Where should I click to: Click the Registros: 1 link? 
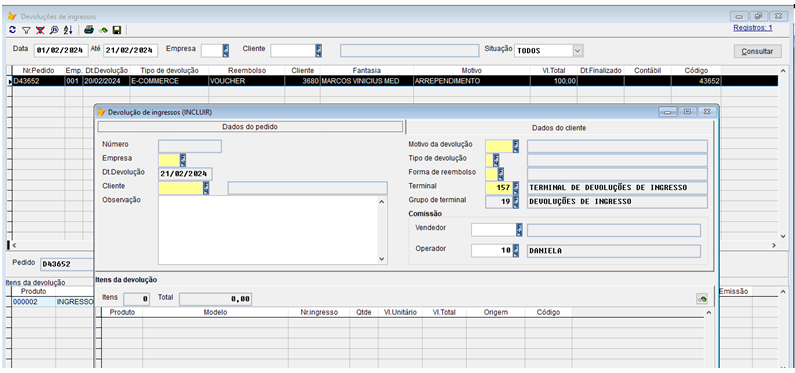pyautogui.click(x=752, y=28)
